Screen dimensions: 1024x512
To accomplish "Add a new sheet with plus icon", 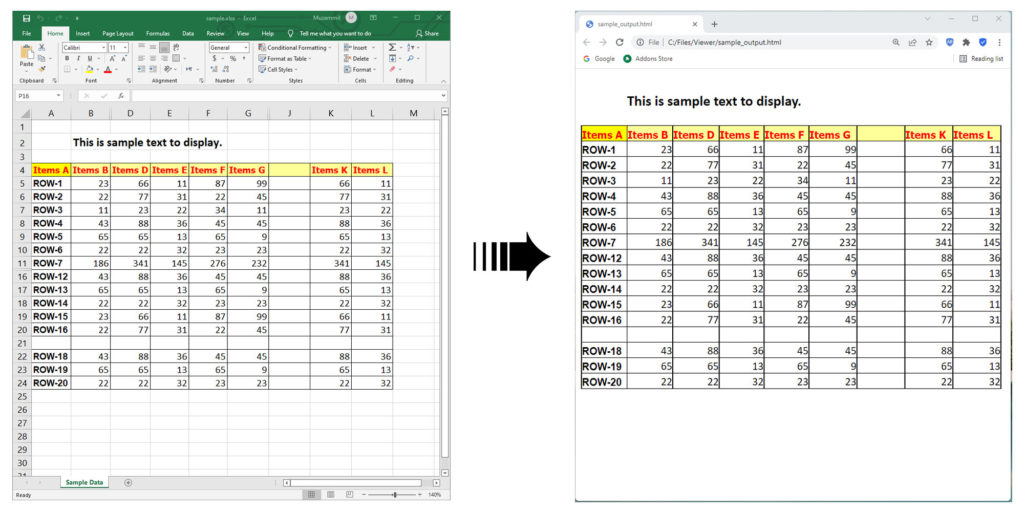I will pos(128,482).
